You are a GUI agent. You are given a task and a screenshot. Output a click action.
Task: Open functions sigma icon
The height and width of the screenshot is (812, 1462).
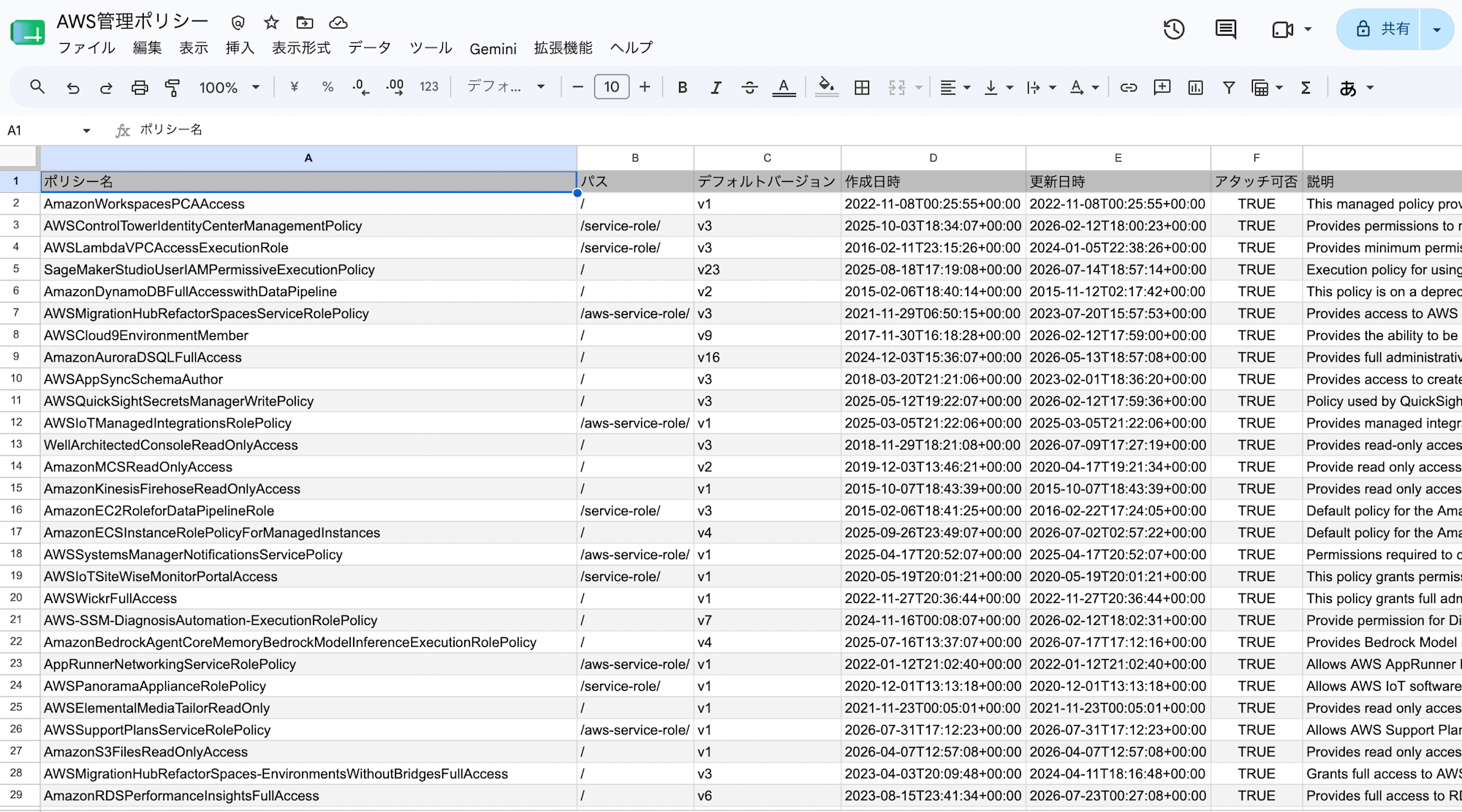[x=1306, y=88]
